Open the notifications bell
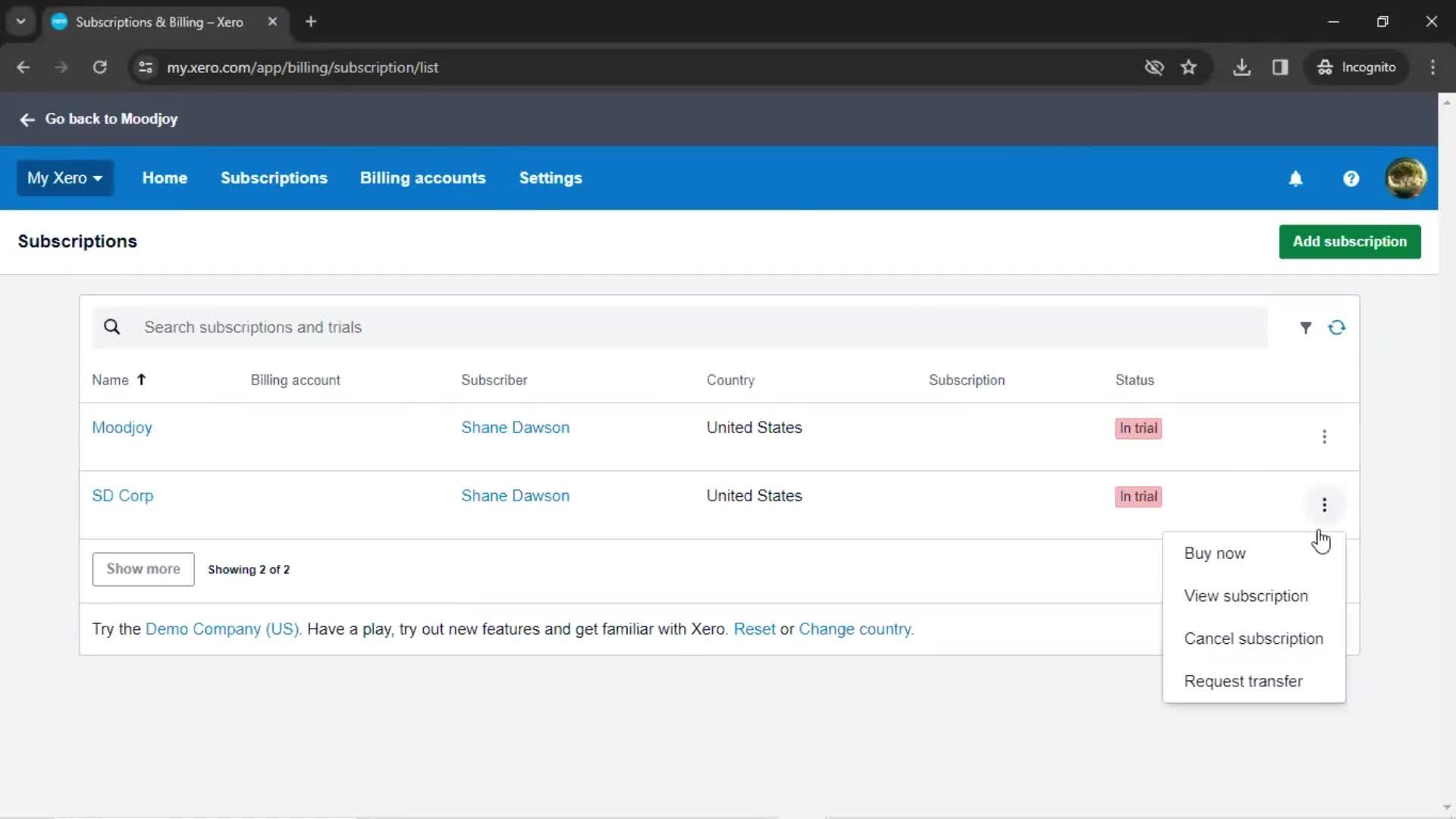Viewport: 1456px width, 819px height. [x=1296, y=179]
